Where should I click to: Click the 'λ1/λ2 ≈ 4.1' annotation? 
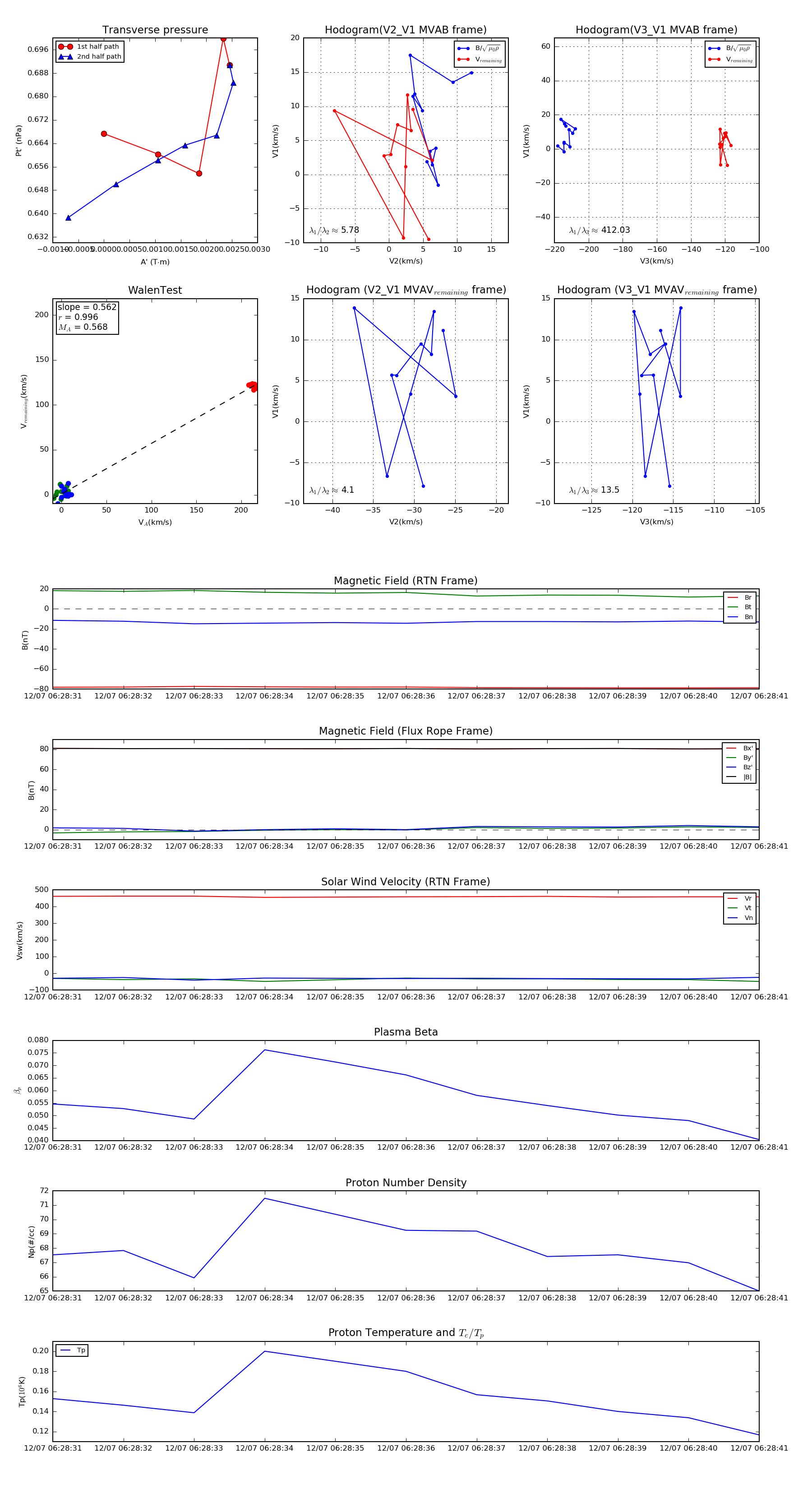(x=332, y=490)
